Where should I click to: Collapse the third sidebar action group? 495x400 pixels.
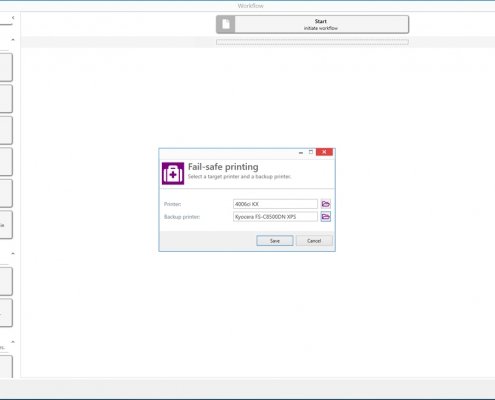coord(13,342)
